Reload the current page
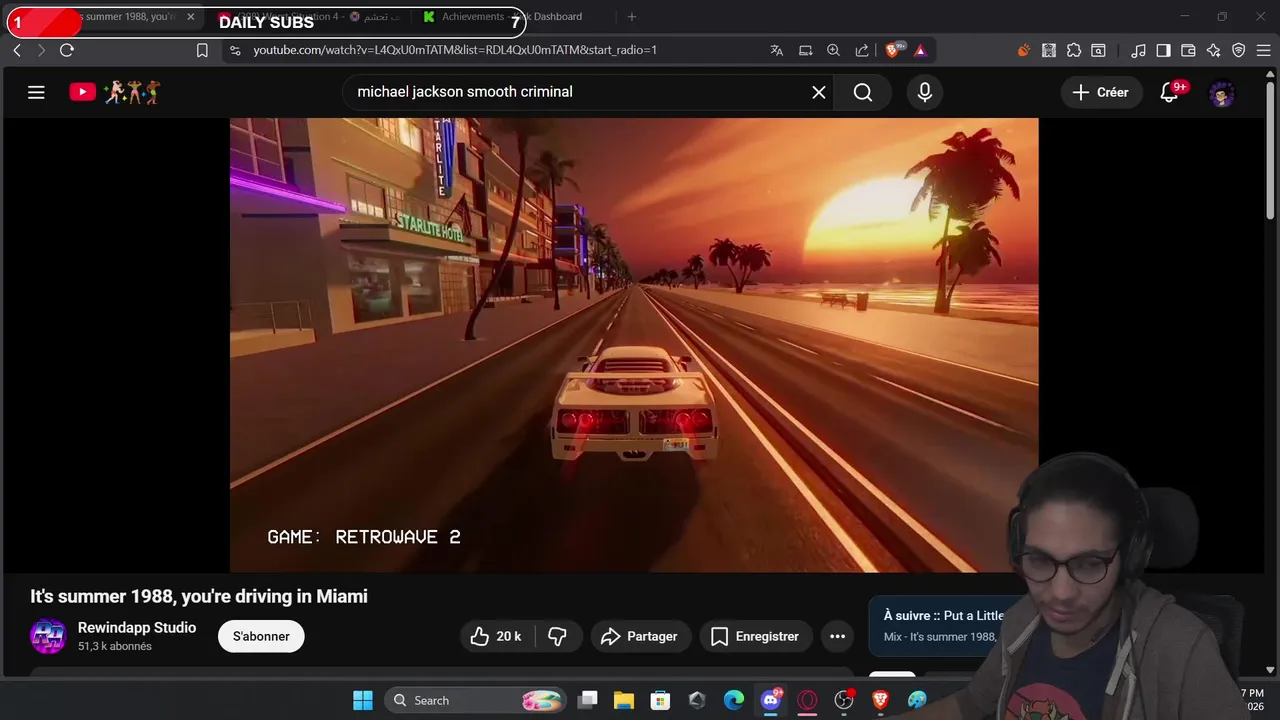1280x720 pixels. click(67, 50)
